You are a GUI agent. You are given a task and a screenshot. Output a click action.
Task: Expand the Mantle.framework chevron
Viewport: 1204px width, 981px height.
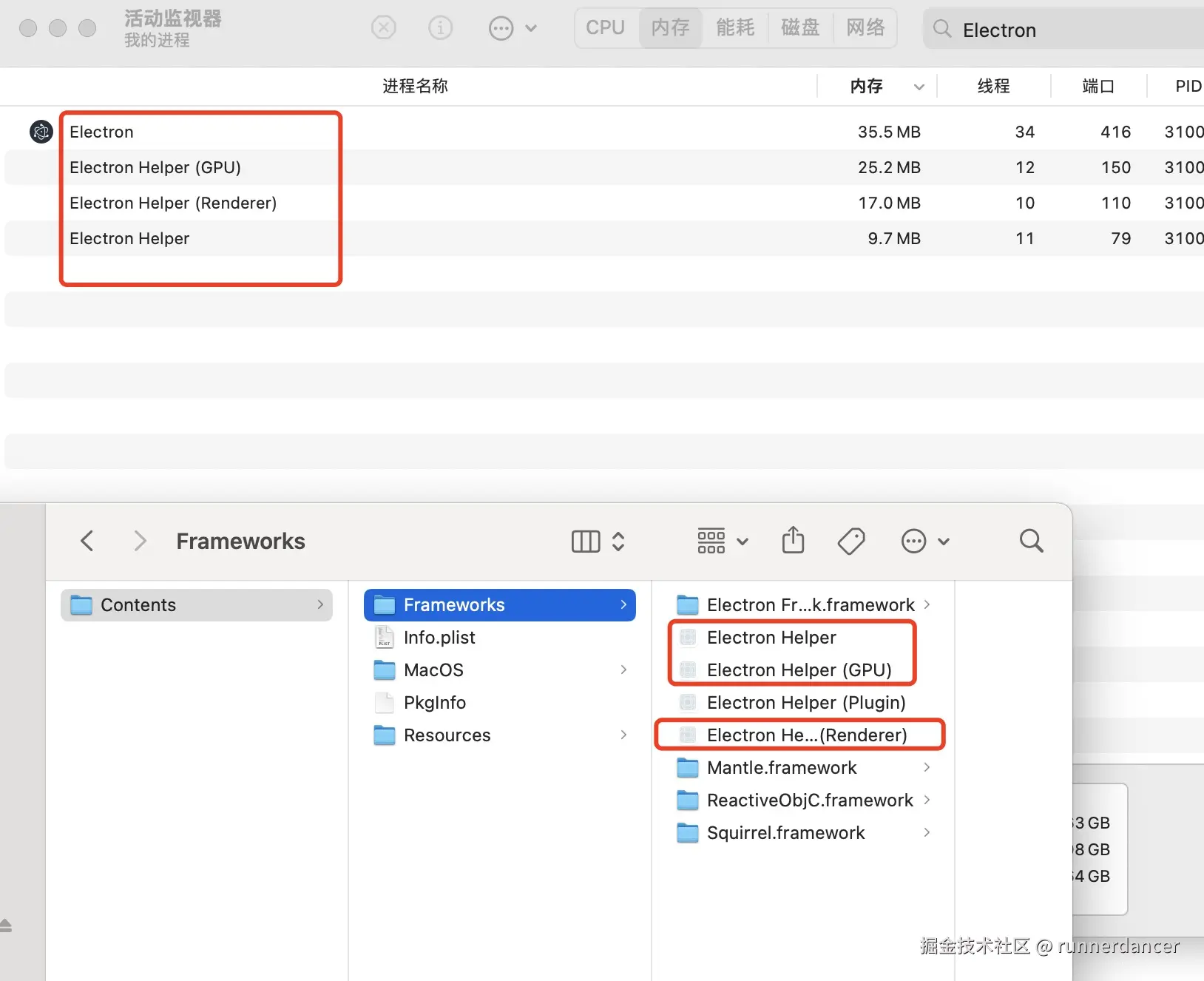pos(927,767)
